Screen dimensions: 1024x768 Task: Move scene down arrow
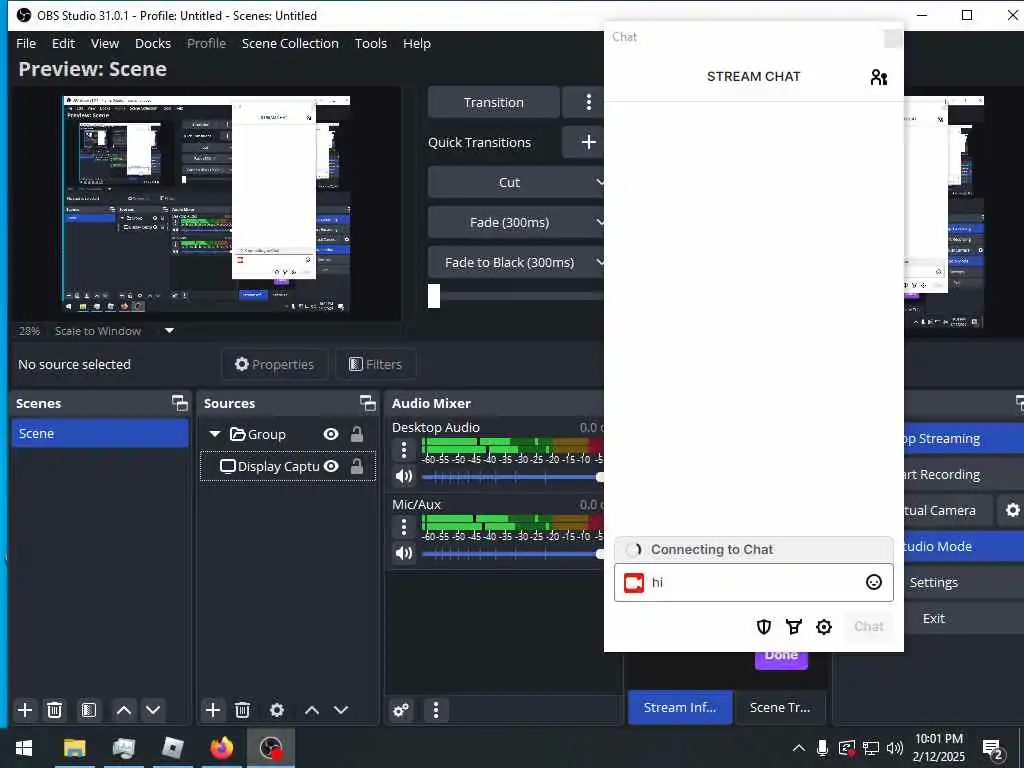tap(153, 710)
